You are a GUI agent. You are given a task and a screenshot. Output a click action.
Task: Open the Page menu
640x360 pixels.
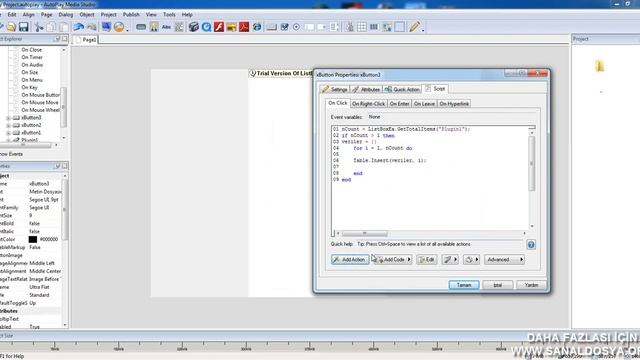[x=46, y=14]
